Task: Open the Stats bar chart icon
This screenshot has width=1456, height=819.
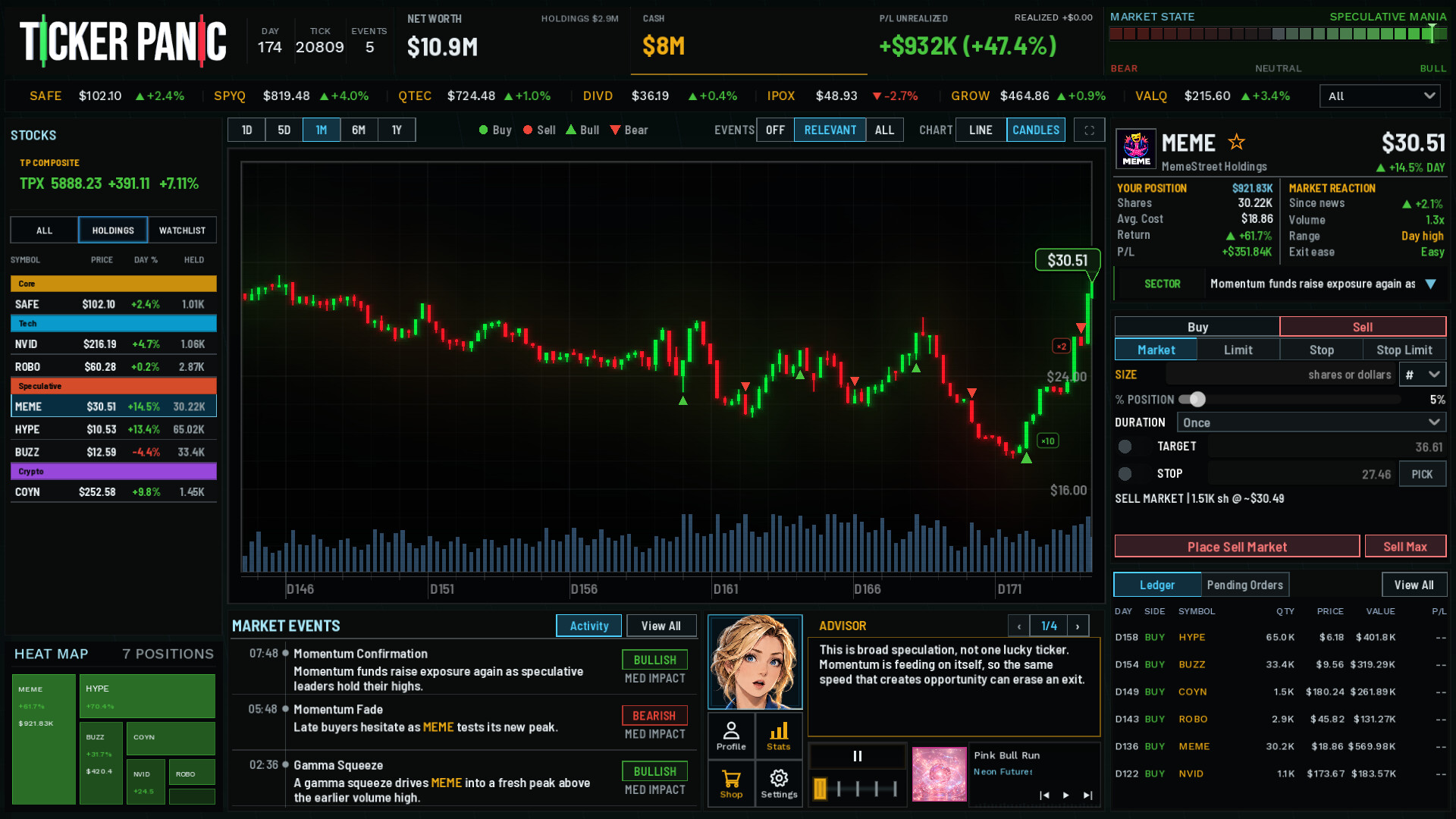Action: coord(779,736)
